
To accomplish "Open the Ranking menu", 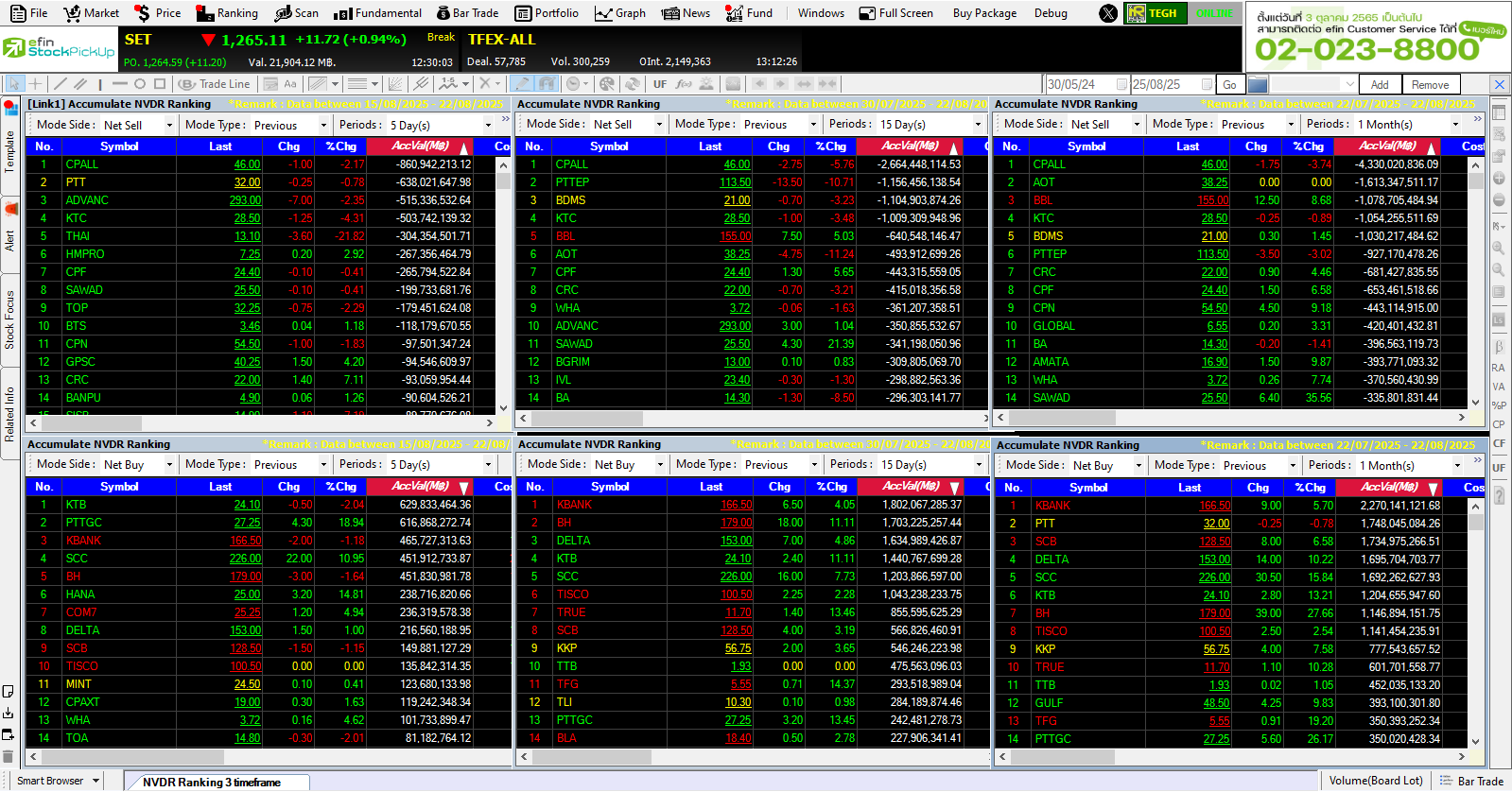I will 227,13.
